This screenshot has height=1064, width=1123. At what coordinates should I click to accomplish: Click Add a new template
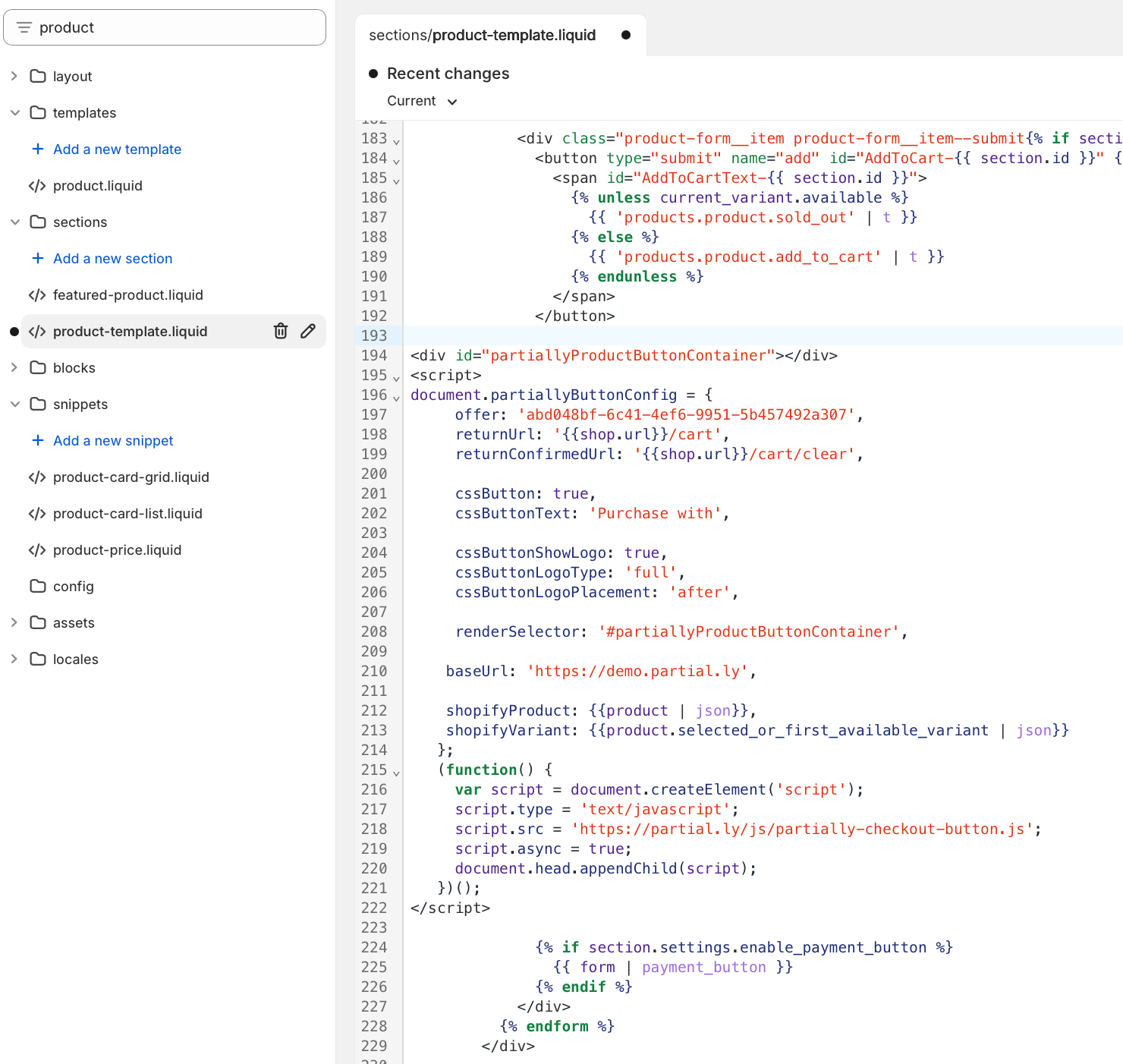click(117, 149)
